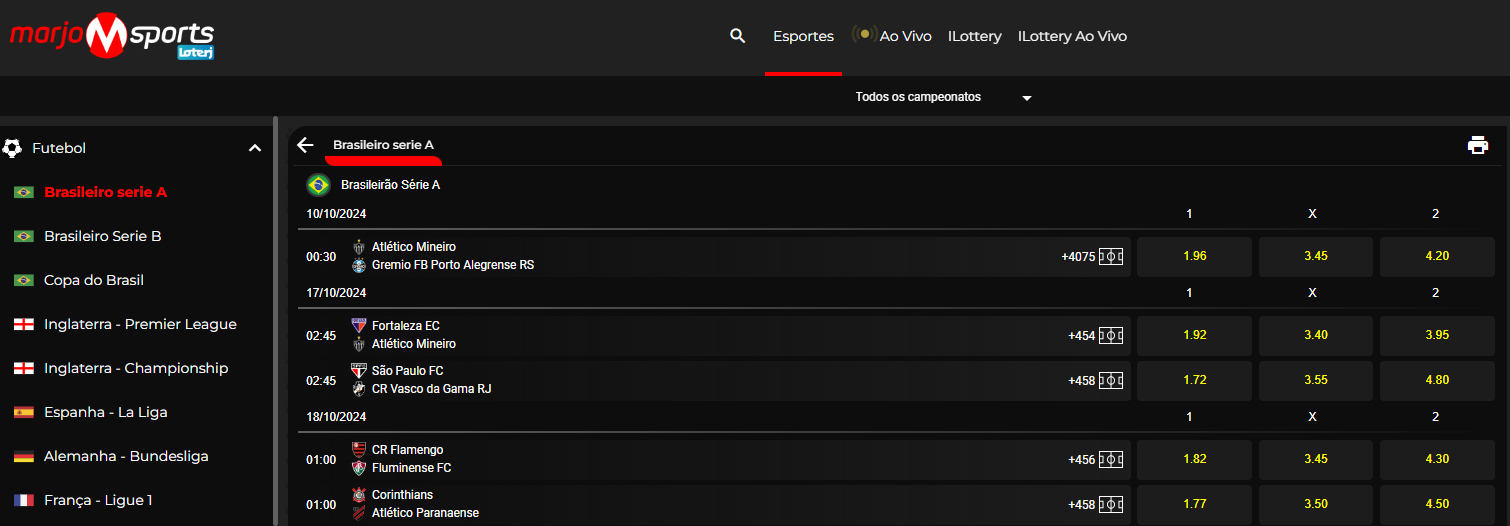Select Brasileiro serie A in sidebar

105,192
